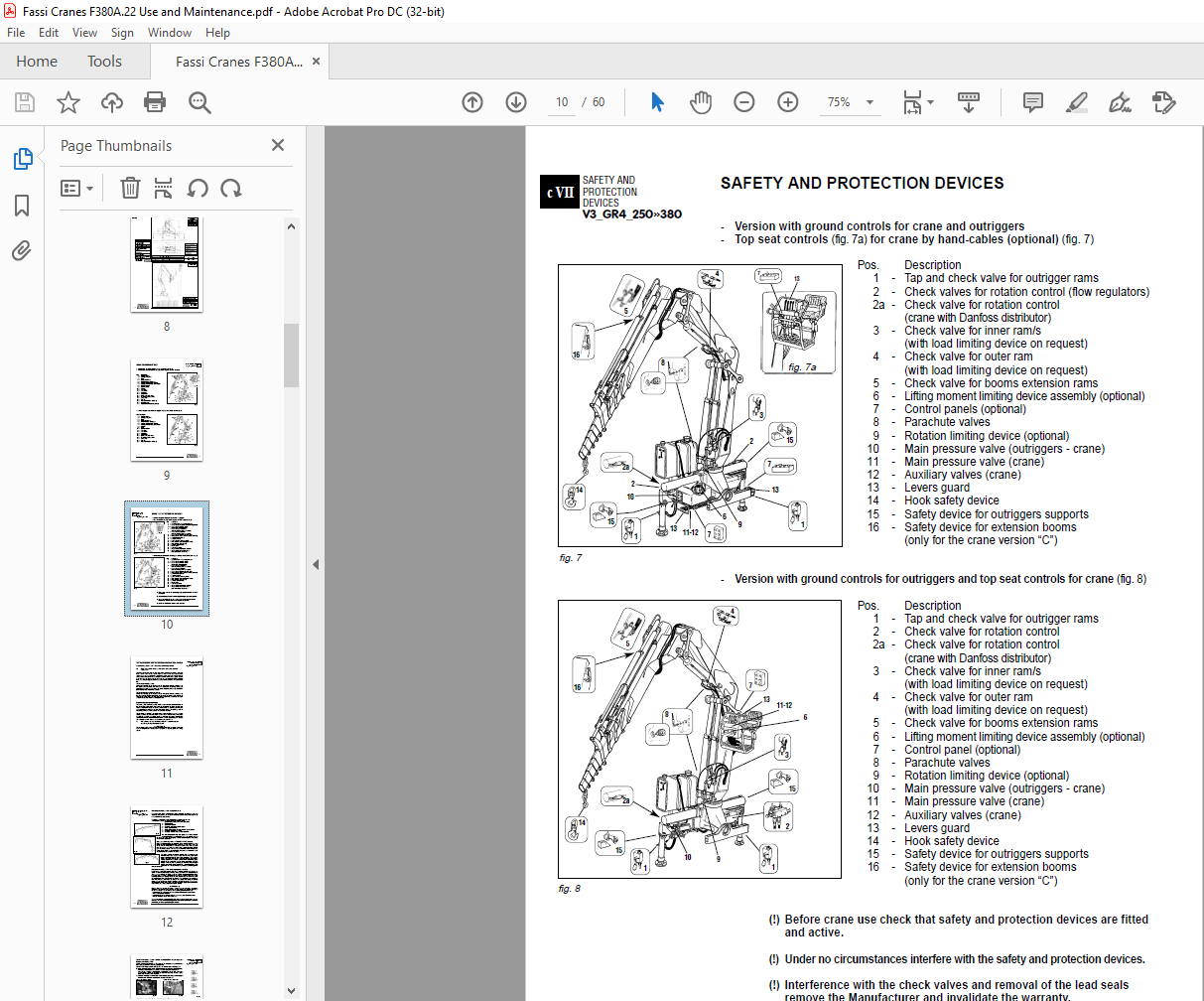Rotate page counterclockwise in thumbnails panel
Screen dimensions: 1204x1001
click(x=198, y=188)
